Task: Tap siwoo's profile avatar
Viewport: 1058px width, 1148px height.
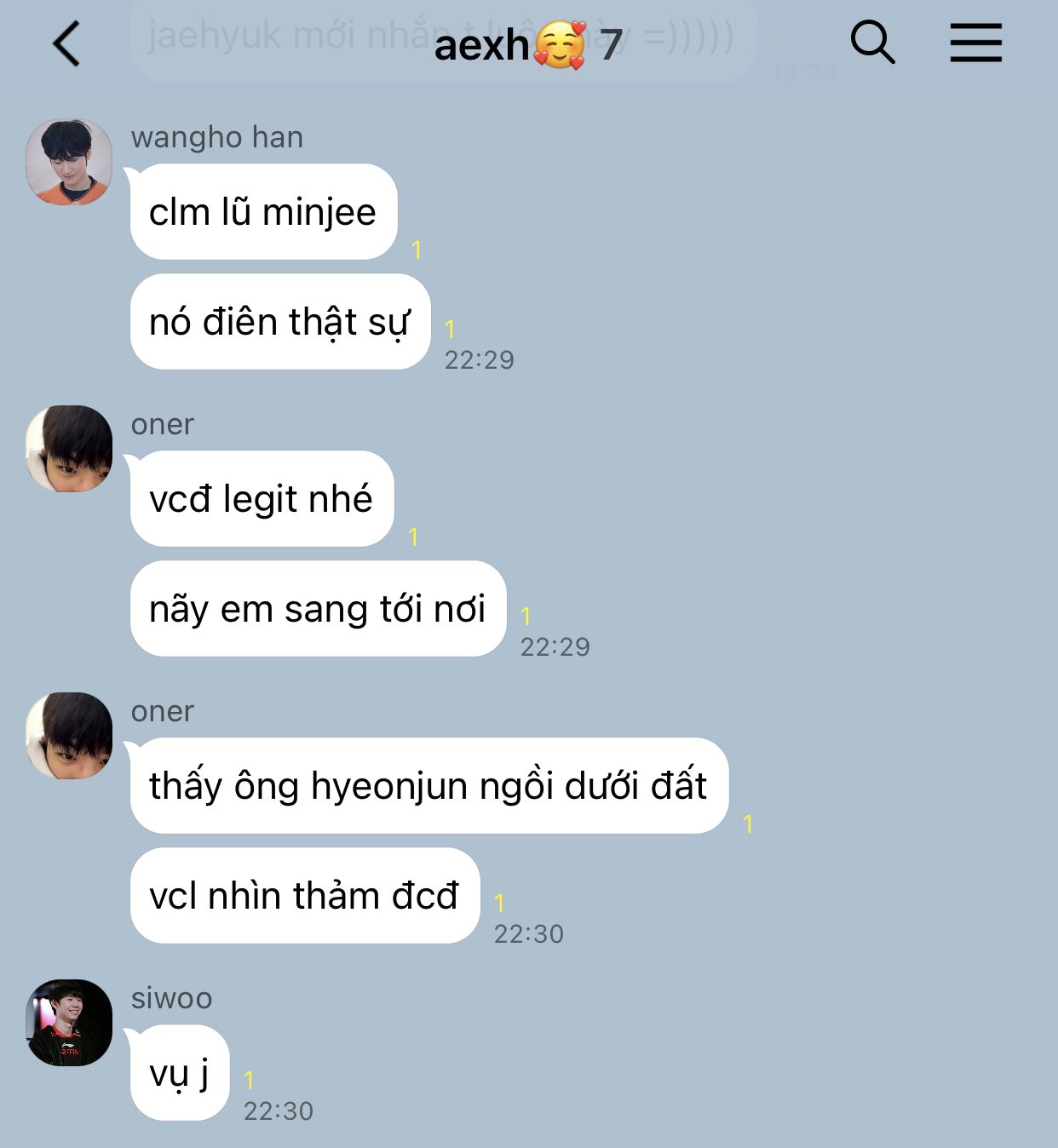Action: (69, 1023)
